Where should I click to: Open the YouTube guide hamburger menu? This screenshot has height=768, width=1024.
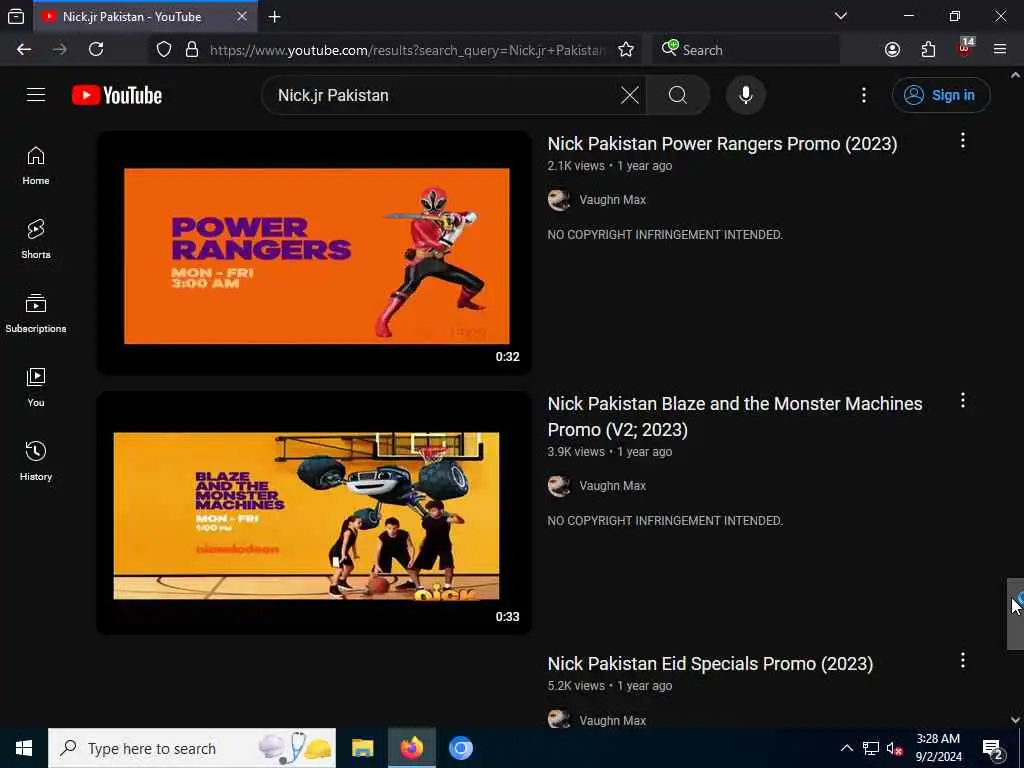pyautogui.click(x=36, y=95)
